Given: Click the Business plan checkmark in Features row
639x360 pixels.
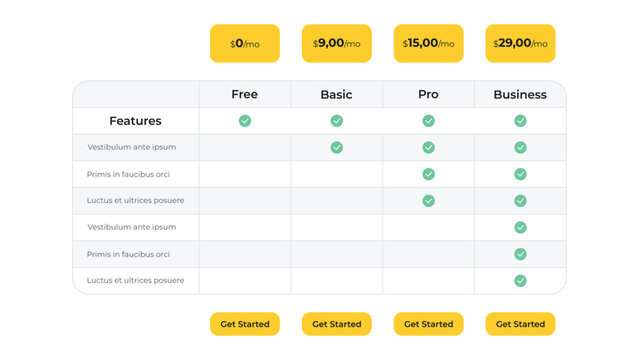Looking at the screenshot, I should (x=520, y=121).
